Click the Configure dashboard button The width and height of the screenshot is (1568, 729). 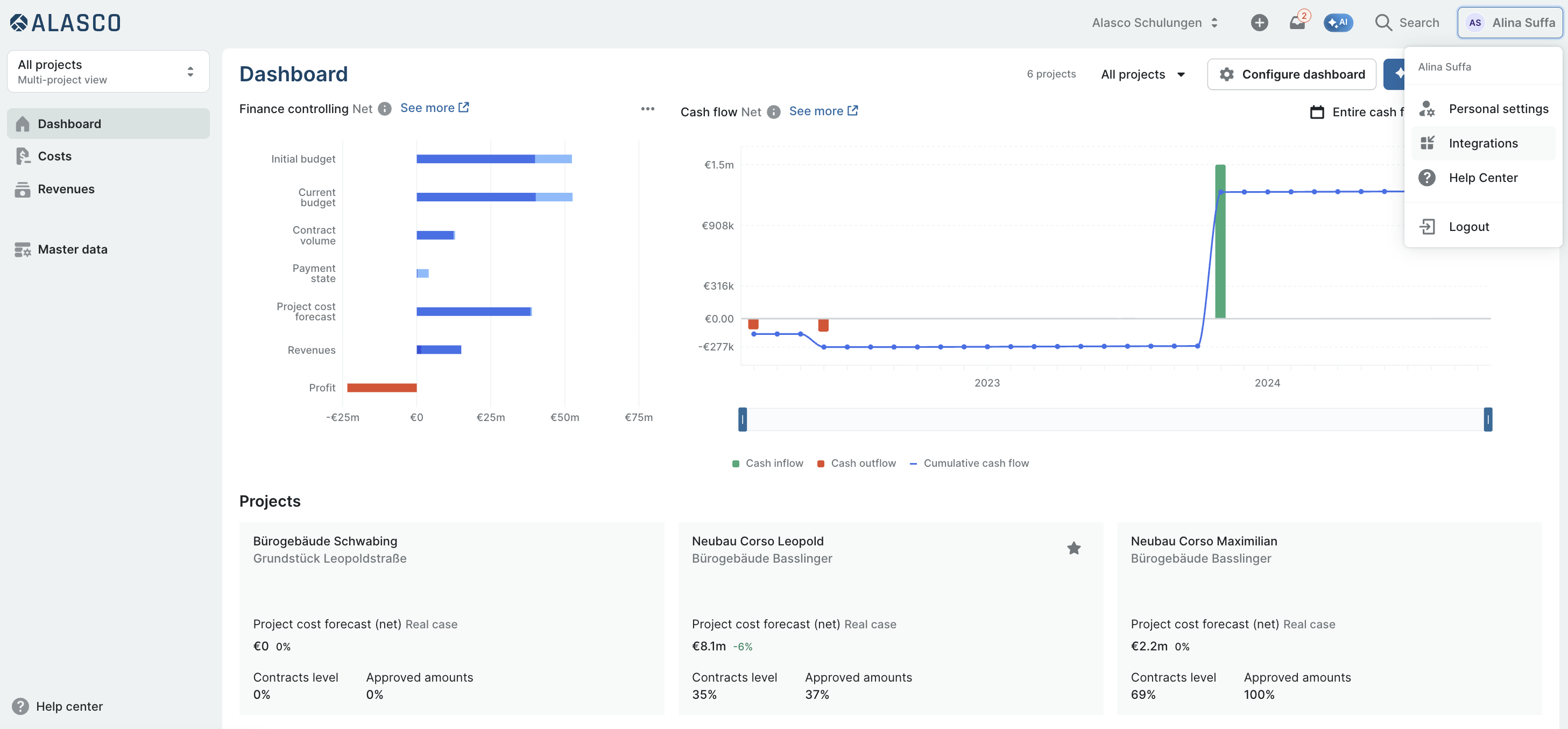pyautogui.click(x=1291, y=74)
